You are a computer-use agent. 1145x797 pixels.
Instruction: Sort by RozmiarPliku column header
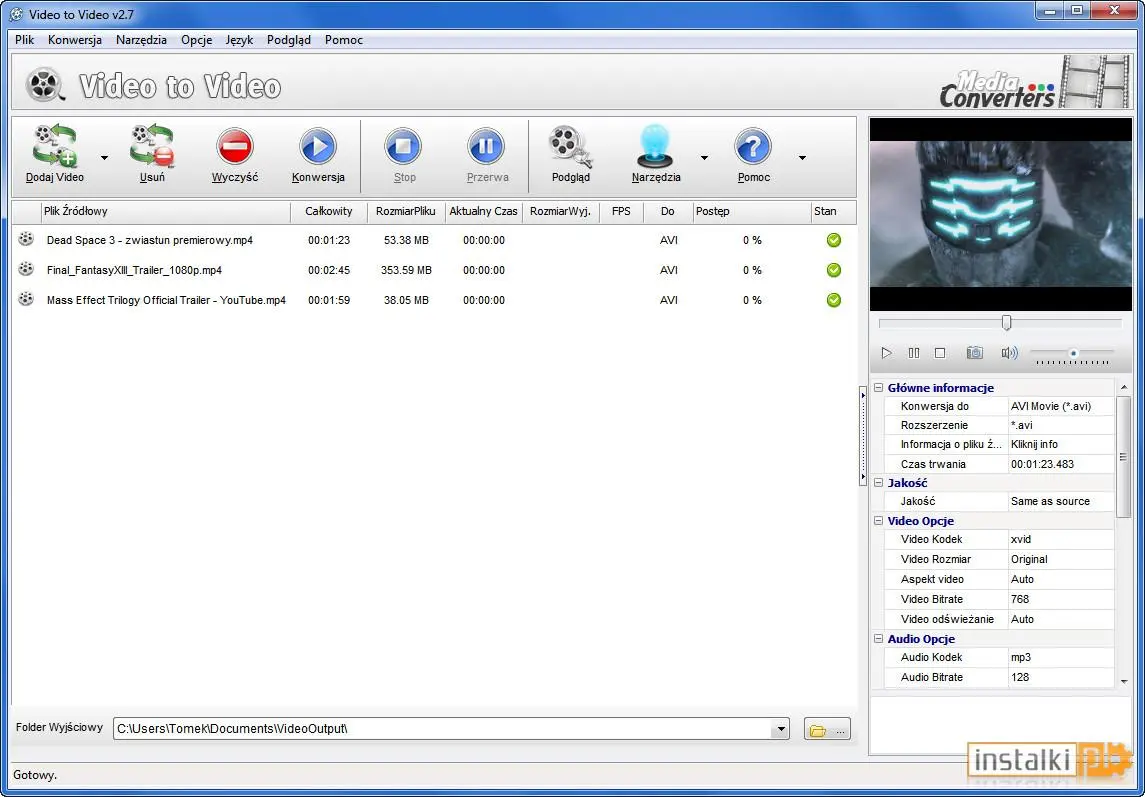(405, 211)
